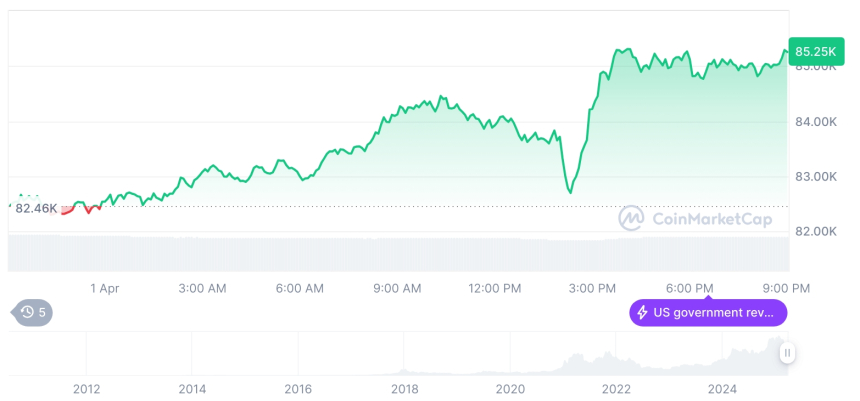Click the lightning bolt event icon
This screenshot has width=860, height=401.
click(641, 313)
